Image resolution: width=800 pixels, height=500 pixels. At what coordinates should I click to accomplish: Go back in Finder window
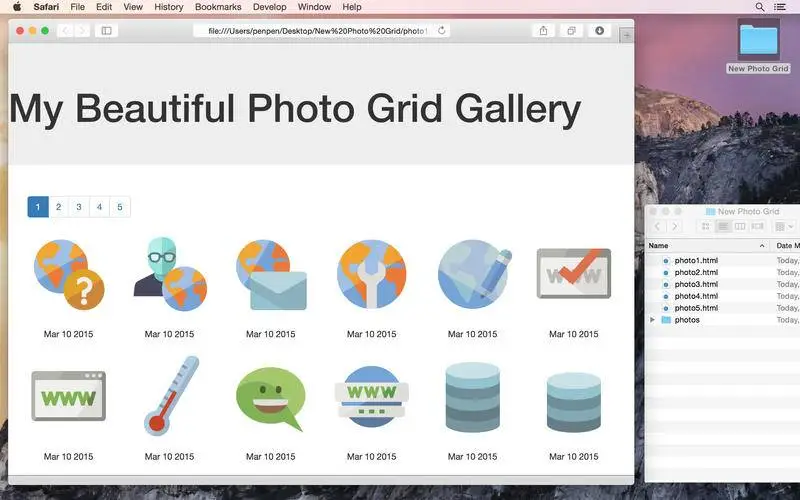click(658, 226)
